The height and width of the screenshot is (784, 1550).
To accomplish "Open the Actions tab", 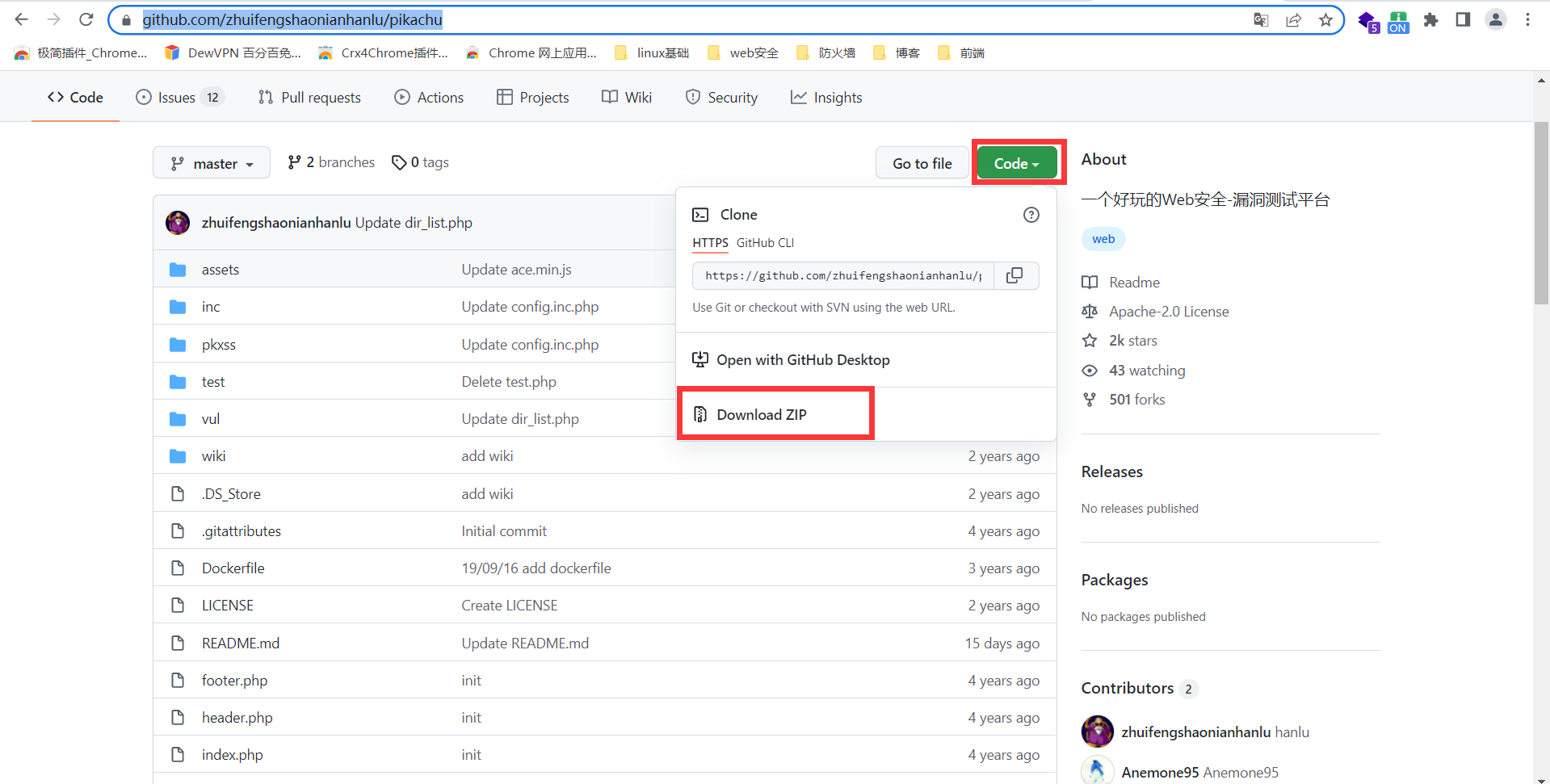I will (x=429, y=98).
